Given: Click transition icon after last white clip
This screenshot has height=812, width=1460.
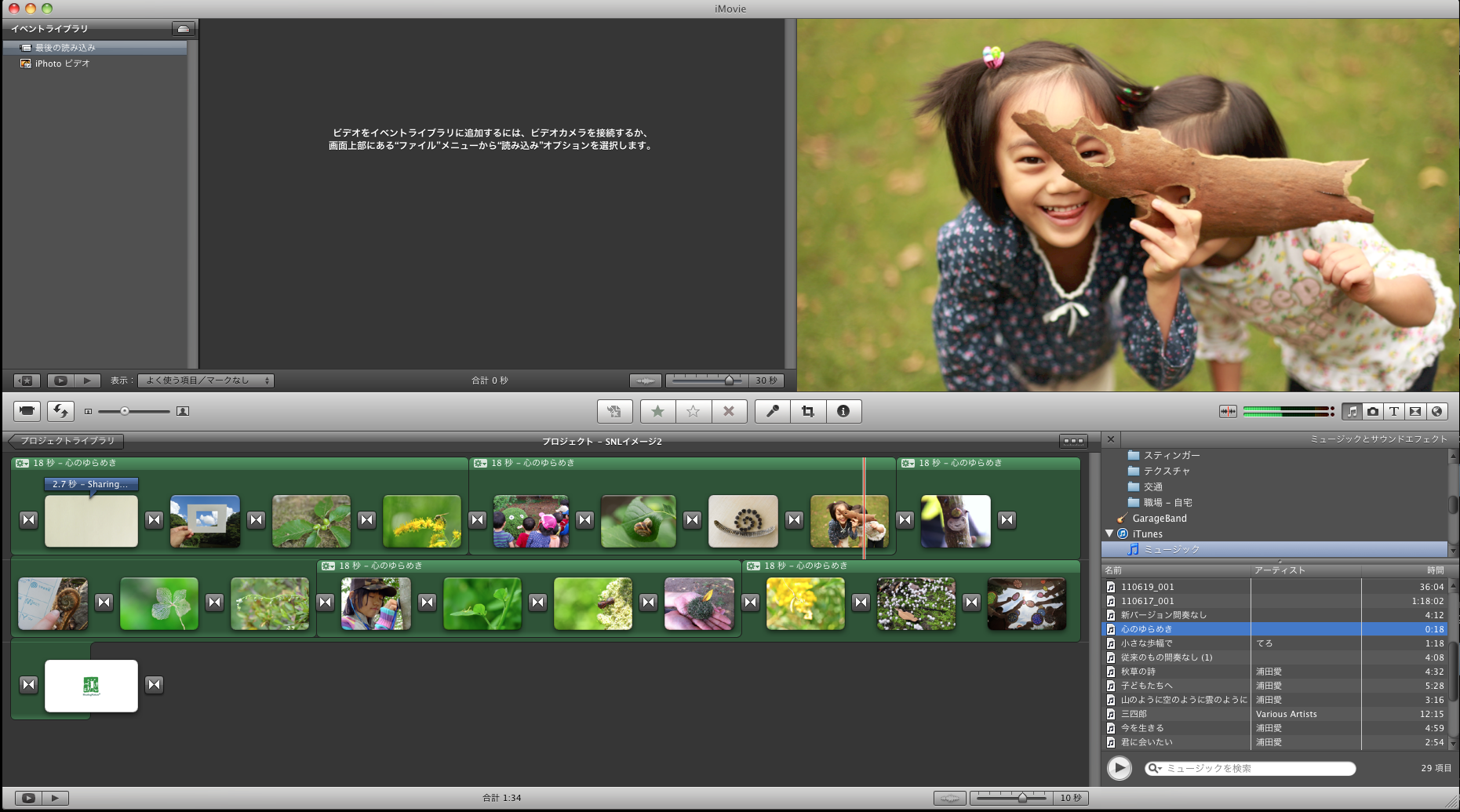Looking at the screenshot, I should tap(155, 684).
